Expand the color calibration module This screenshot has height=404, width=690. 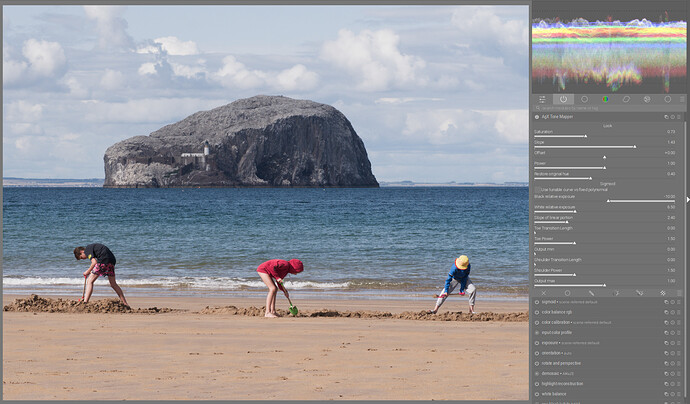pyautogui.click(x=556, y=323)
